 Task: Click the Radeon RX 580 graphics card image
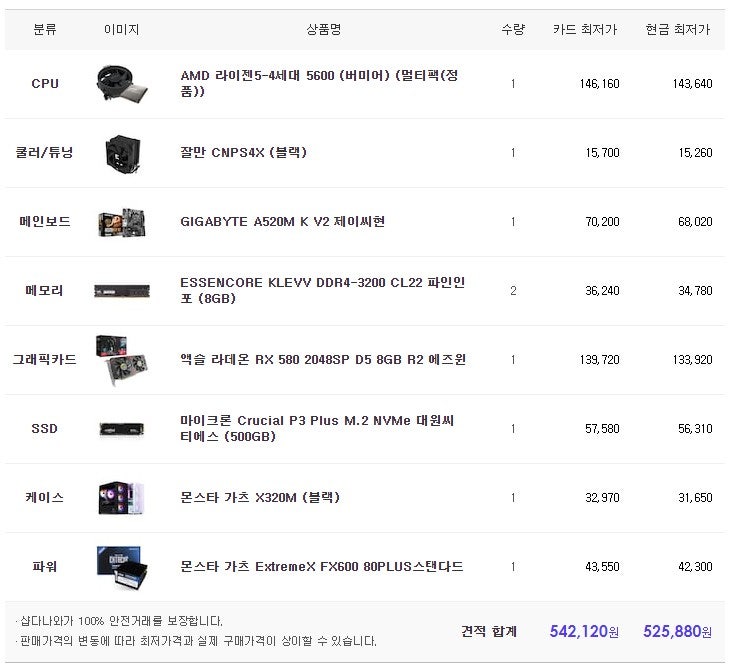(x=122, y=360)
